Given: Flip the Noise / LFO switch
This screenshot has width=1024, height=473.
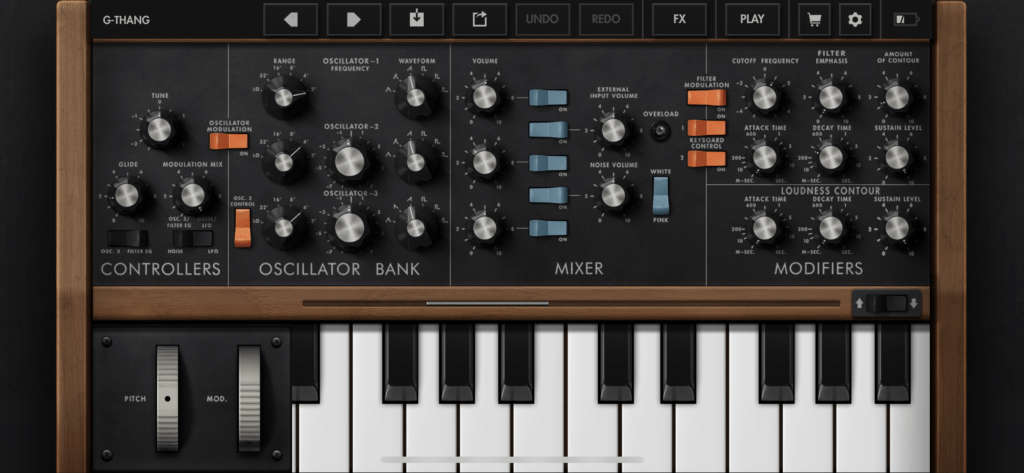Looking at the screenshot, I should pyautogui.click(x=193, y=238).
